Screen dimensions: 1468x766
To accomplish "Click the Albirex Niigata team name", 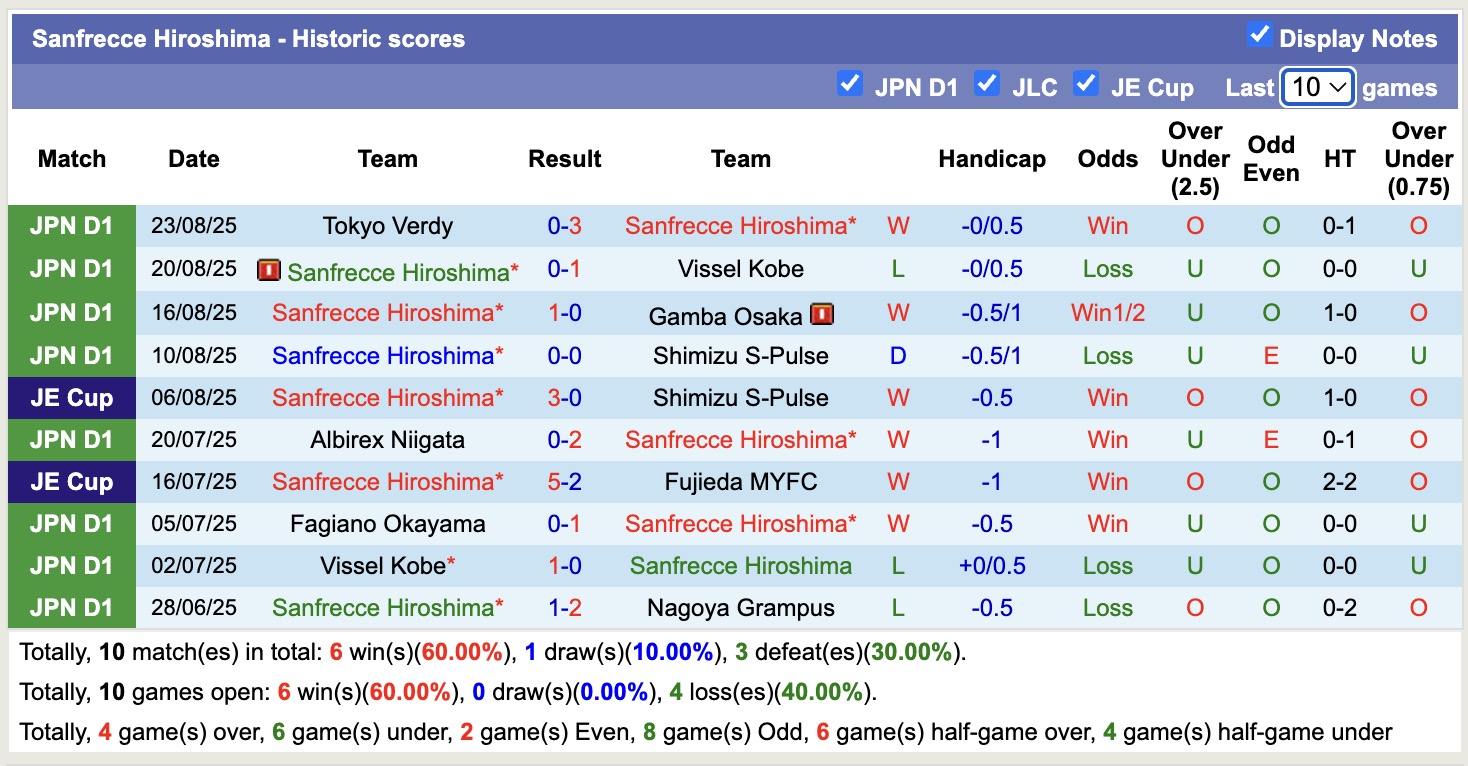I will click(x=387, y=439).
